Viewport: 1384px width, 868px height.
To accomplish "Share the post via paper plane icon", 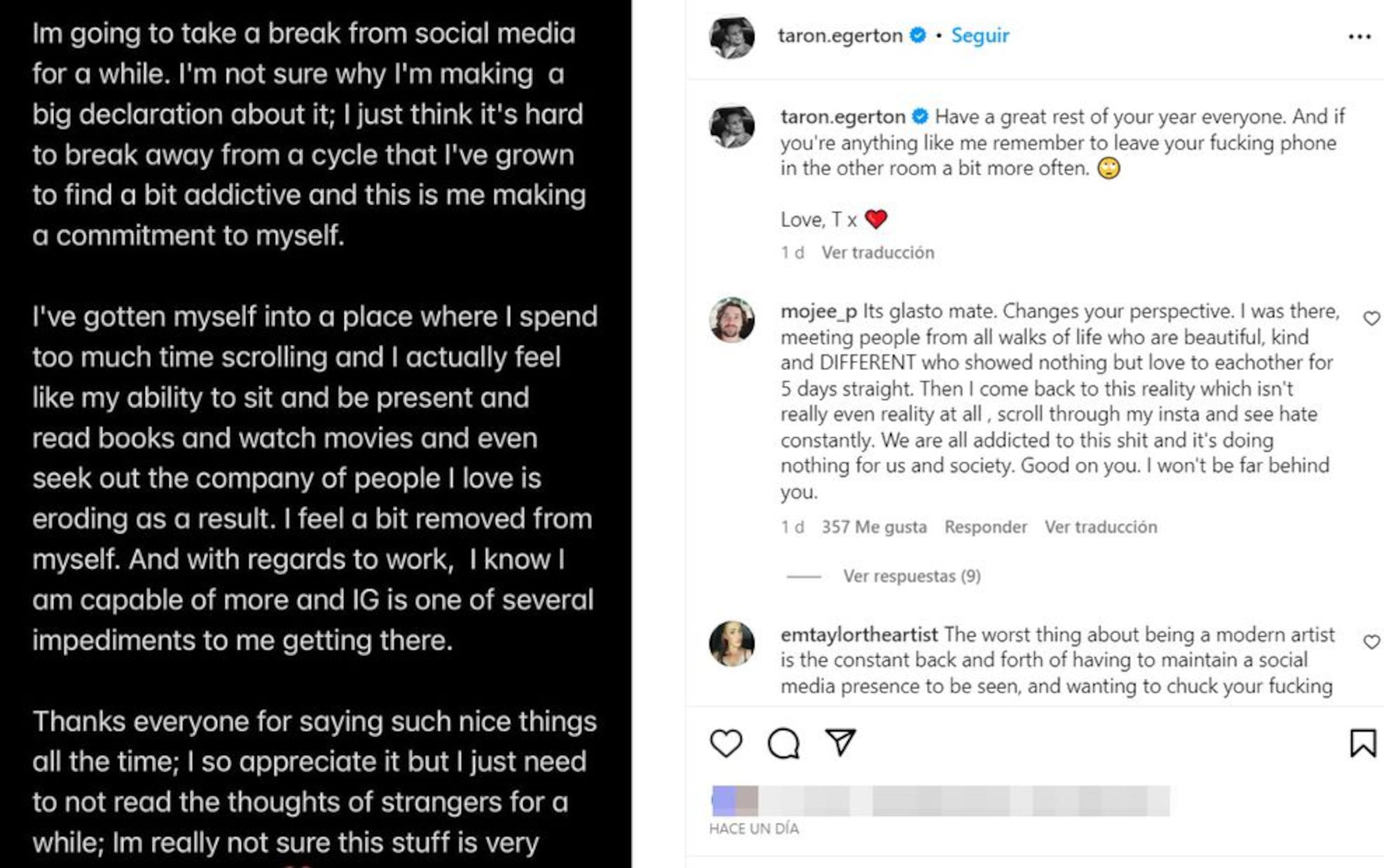I will click(x=840, y=742).
